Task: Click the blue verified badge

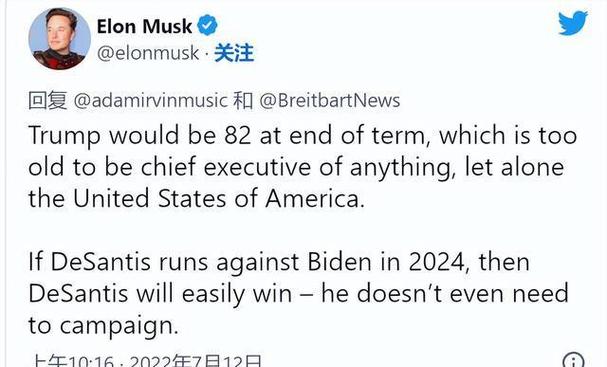Action: (207, 26)
